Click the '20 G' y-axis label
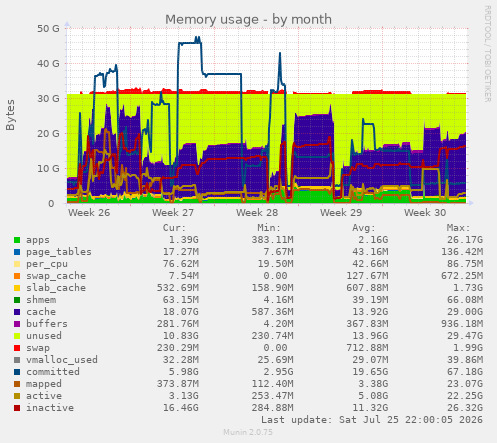 [x=48, y=134]
